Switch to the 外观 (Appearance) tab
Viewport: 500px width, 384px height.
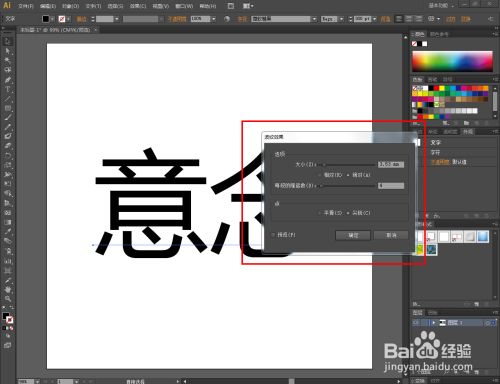click(468, 132)
